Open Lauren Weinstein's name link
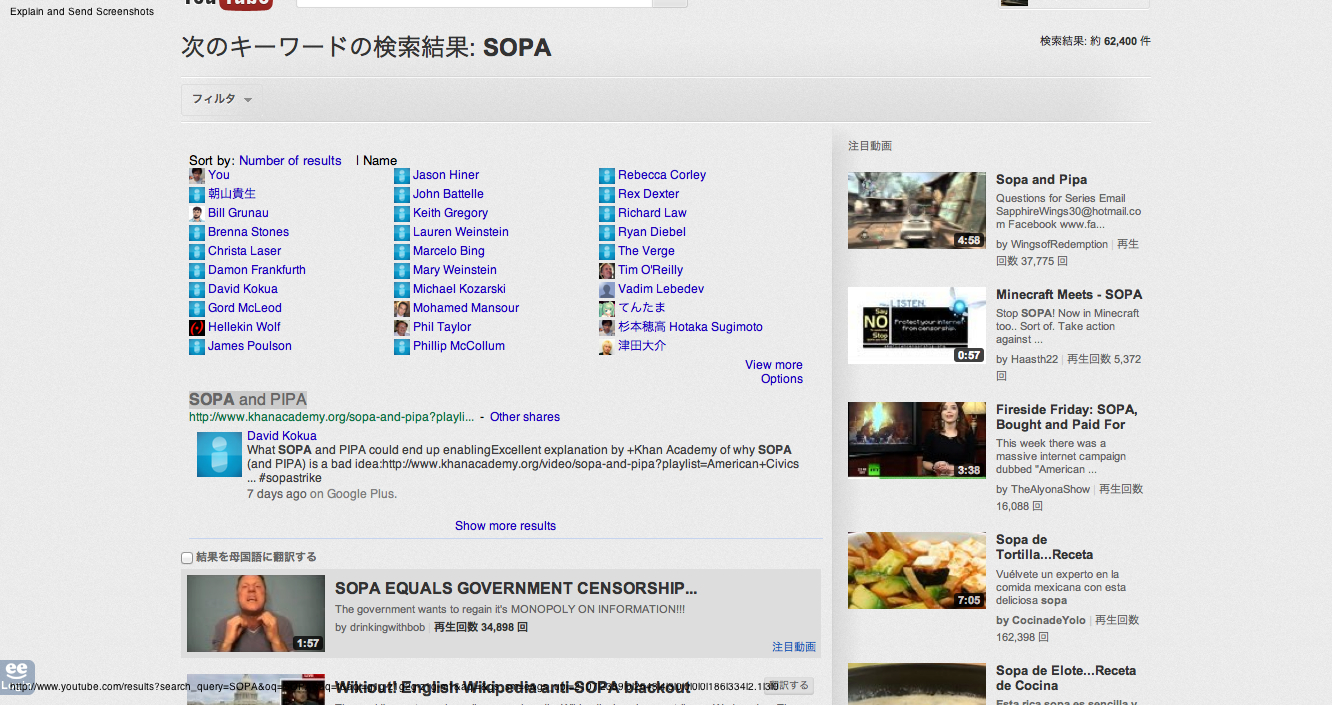Image resolution: width=1332 pixels, height=705 pixels. point(461,232)
